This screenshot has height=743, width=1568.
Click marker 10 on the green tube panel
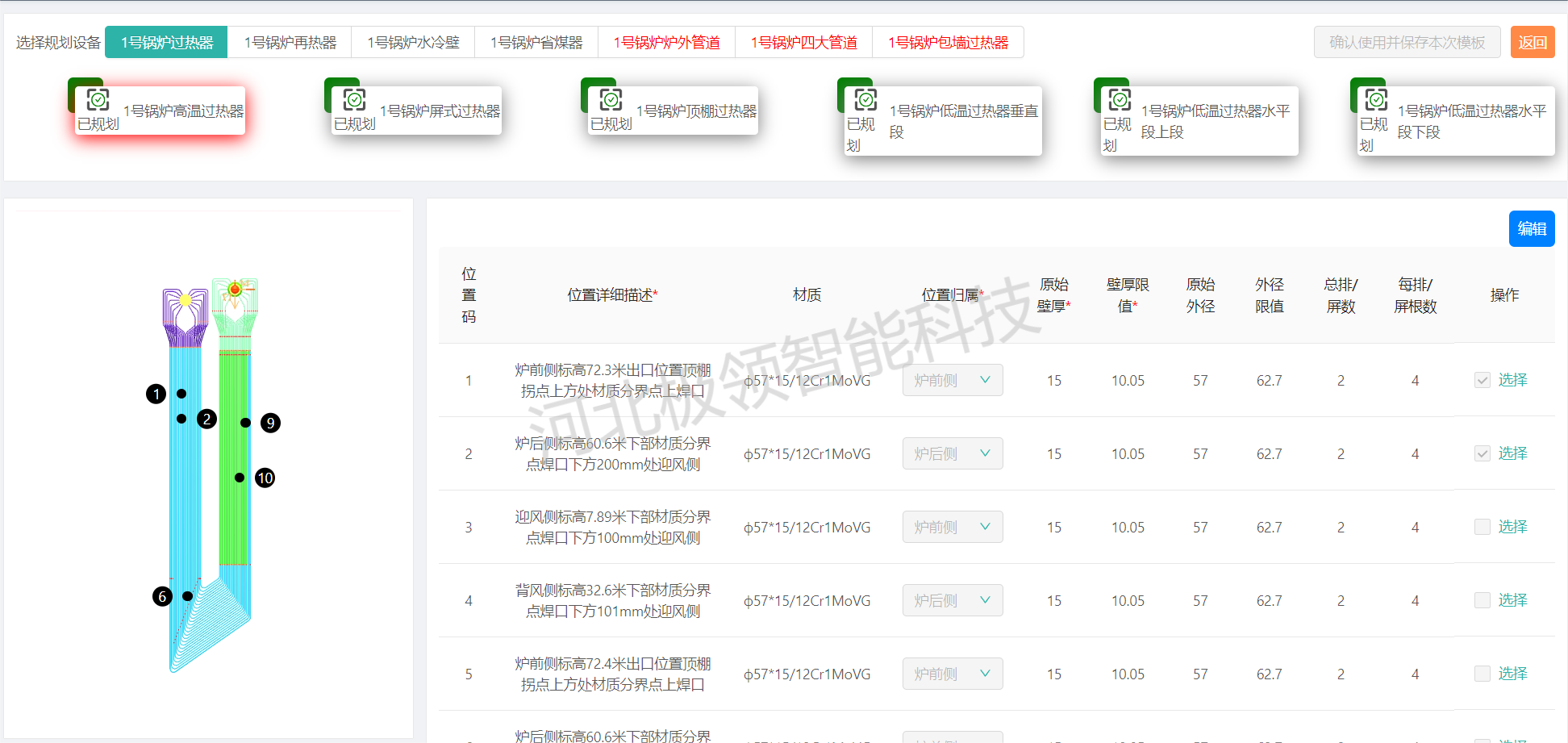tap(265, 478)
